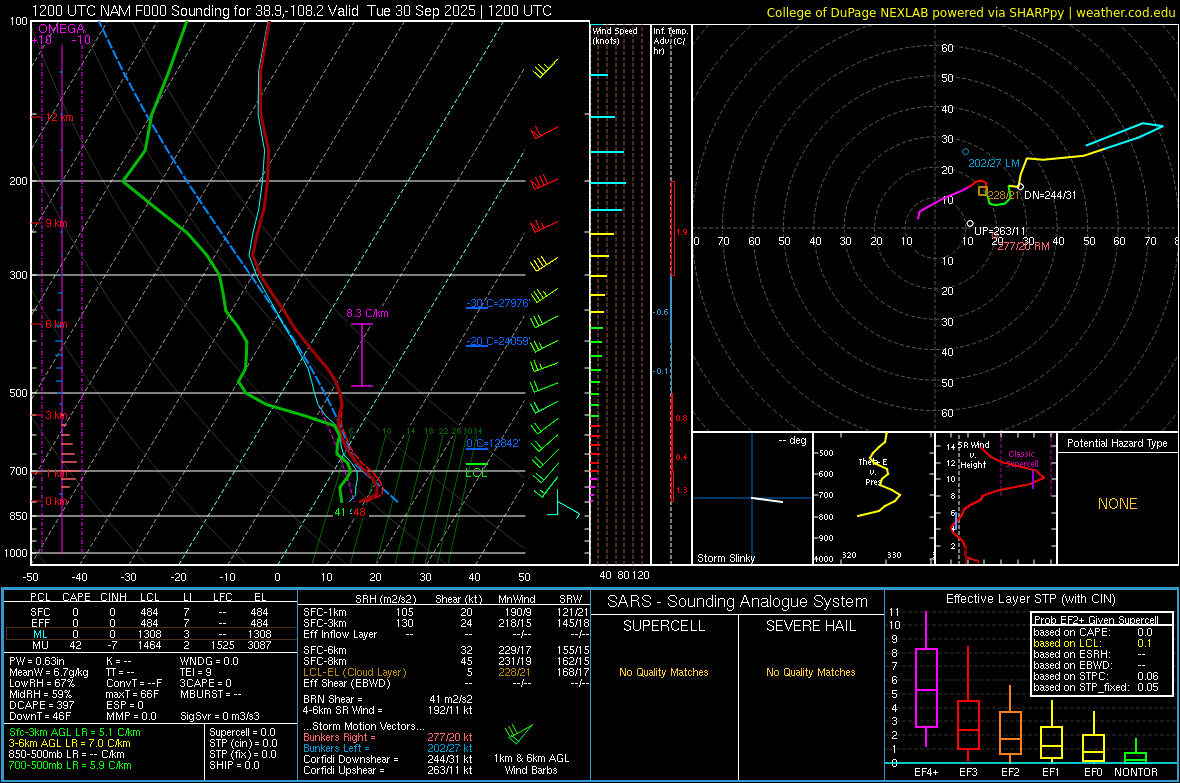Click the -20 C=24059' height label
The width and height of the screenshot is (1180, 783).
pos(498,341)
